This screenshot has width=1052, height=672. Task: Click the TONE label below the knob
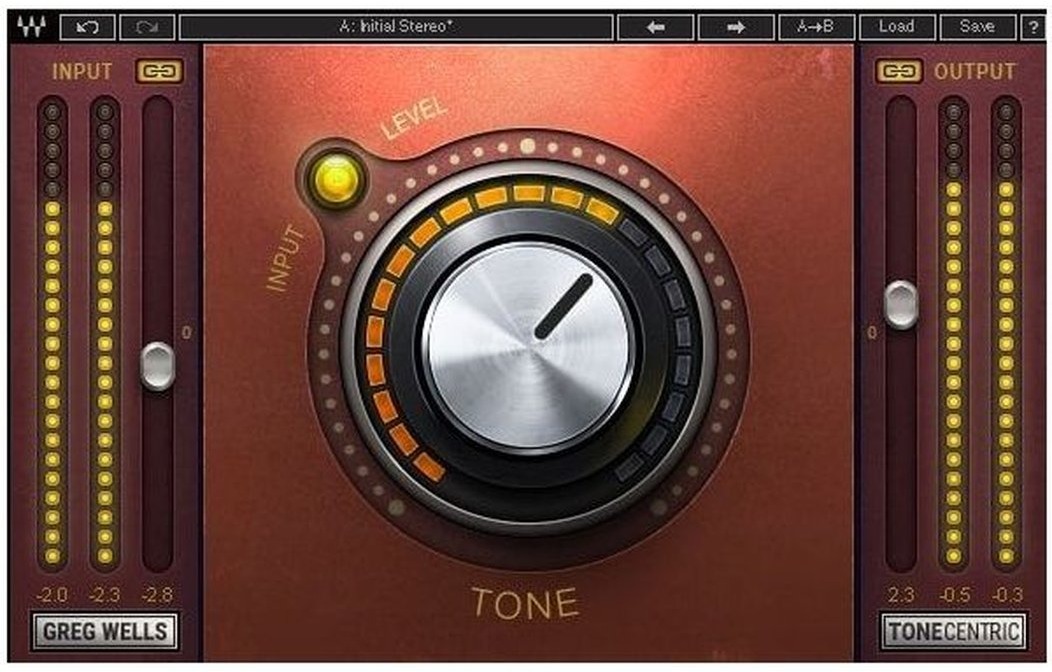click(525, 603)
